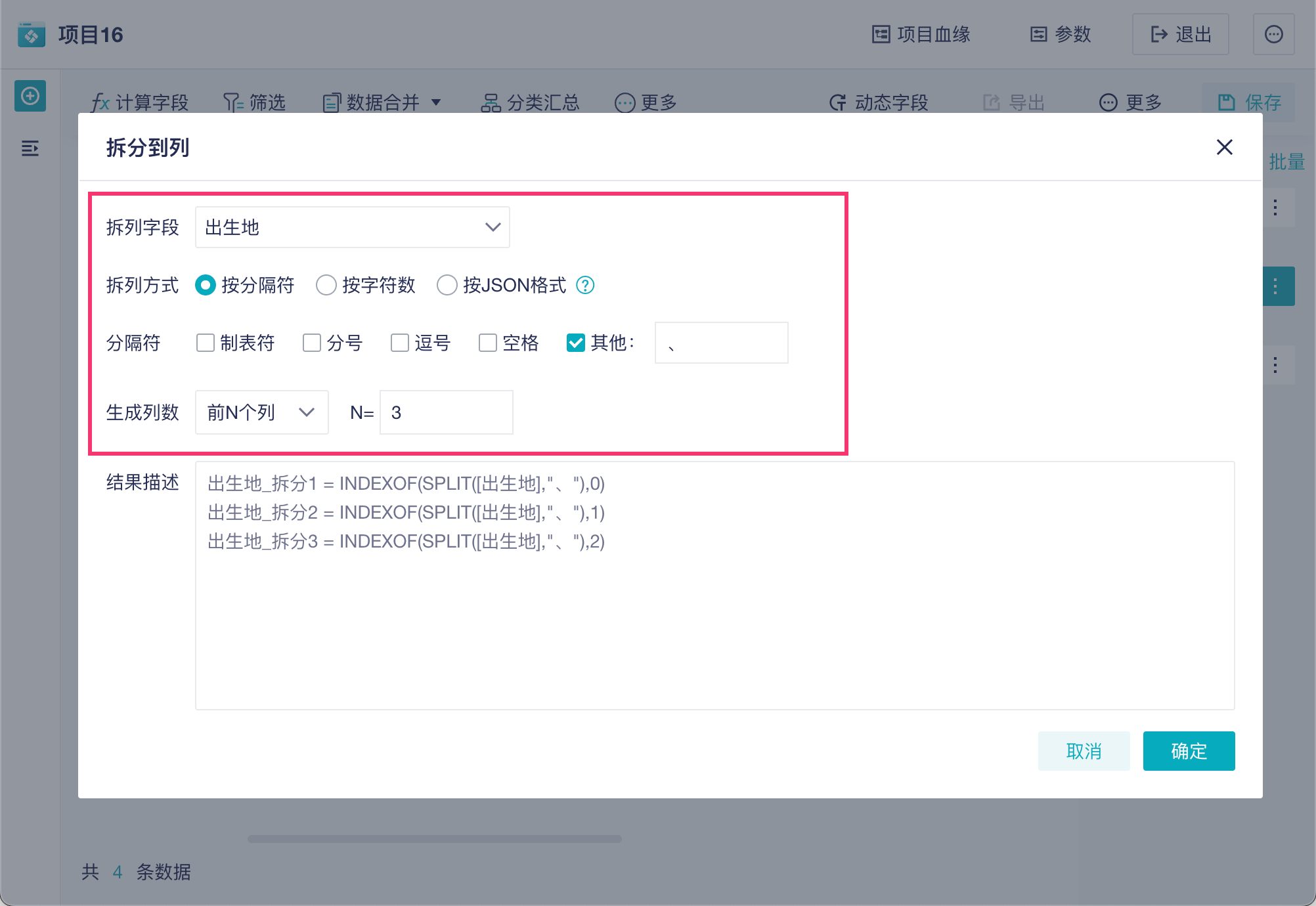Close the 拆分到列 dialog
The height and width of the screenshot is (906, 1316).
click(x=1224, y=147)
